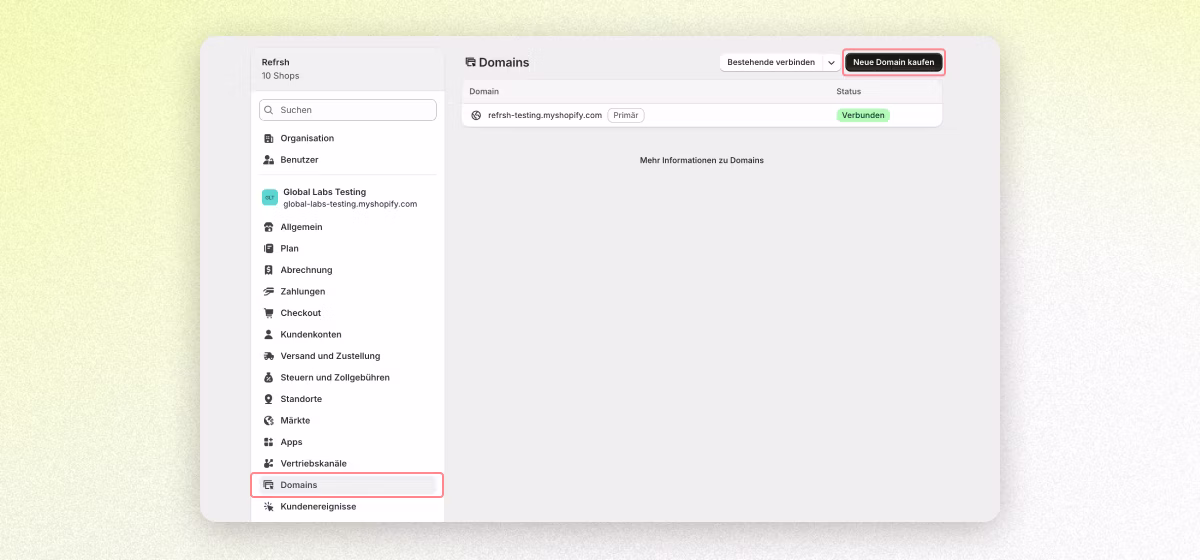This screenshot has width=1200, height=560.
Task: Click the Märkte globe icon
Action: click(268, 420)
